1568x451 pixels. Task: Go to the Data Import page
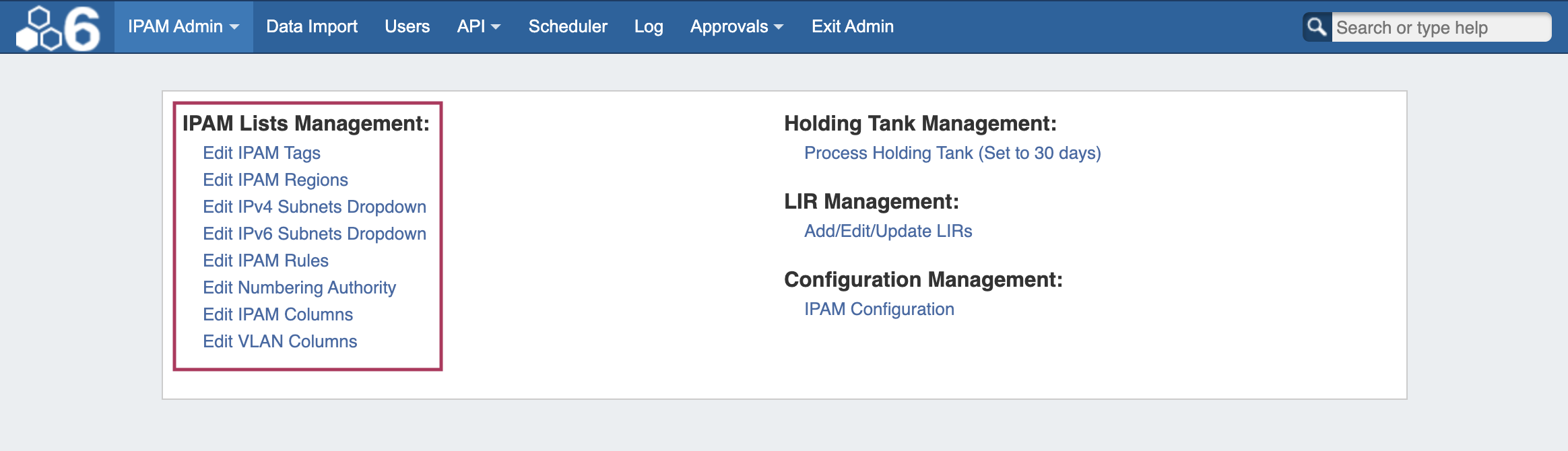coord(312,26)
